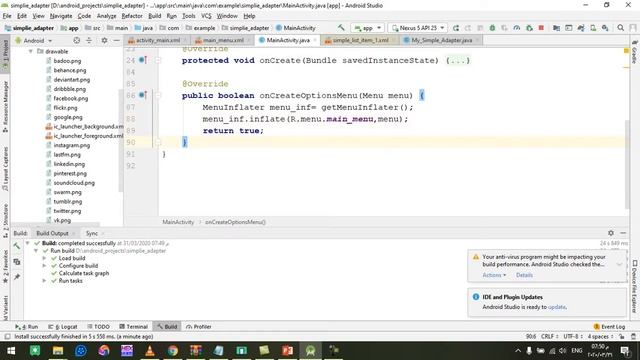Click UTF-8 encoding in status bar
This screenshot has width=640, height=360.
coord(573,337)
